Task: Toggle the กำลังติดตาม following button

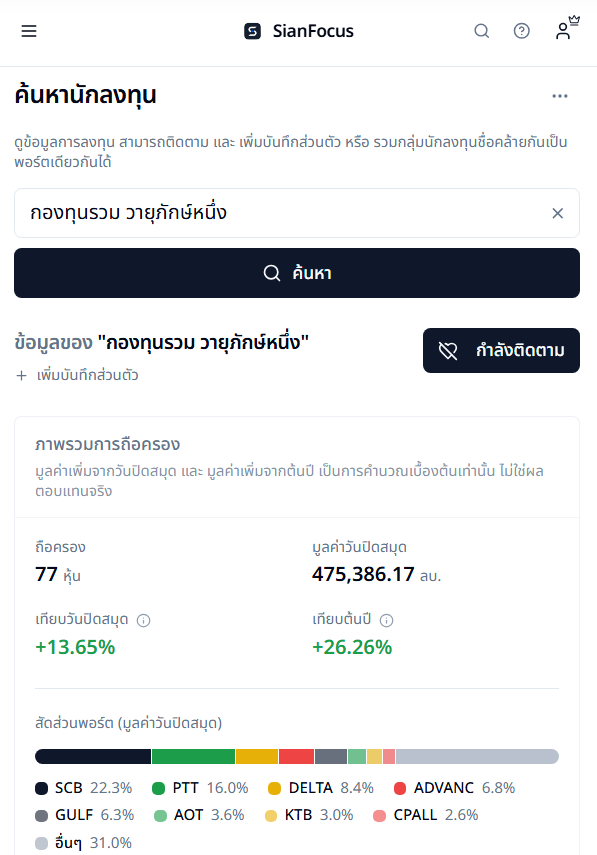Action: (501, 351)
